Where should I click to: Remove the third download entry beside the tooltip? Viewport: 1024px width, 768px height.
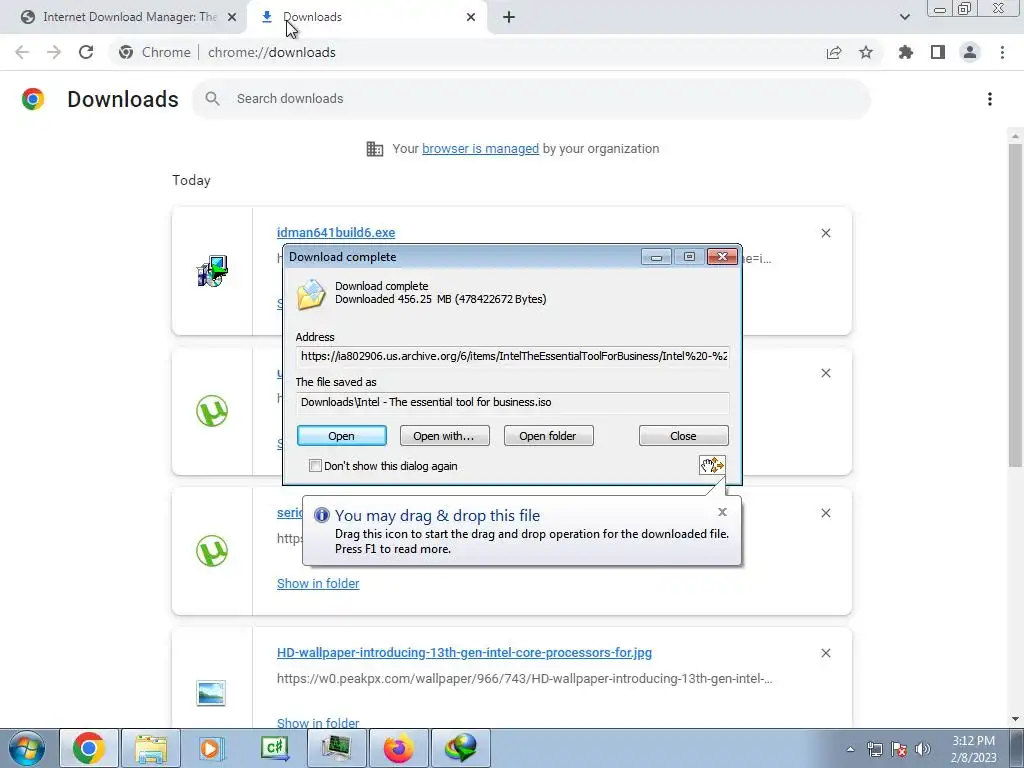826,513
